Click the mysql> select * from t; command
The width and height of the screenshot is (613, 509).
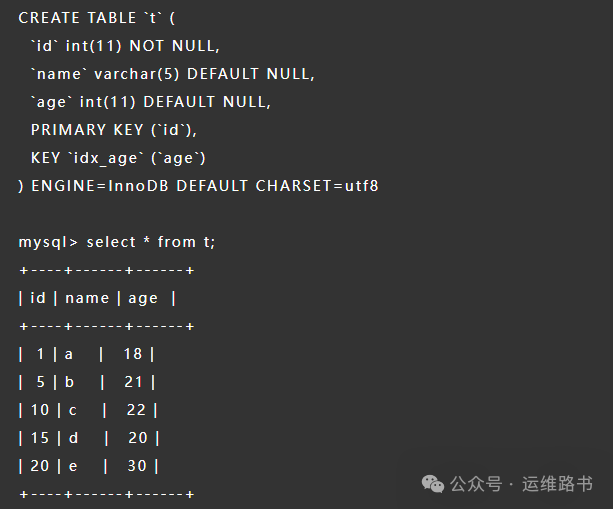(x=117, y=242)
